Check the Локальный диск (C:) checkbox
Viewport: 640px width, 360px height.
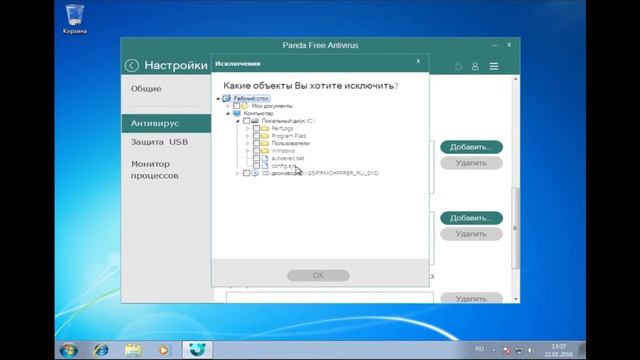pyautogui.click(x=246, y=121)
